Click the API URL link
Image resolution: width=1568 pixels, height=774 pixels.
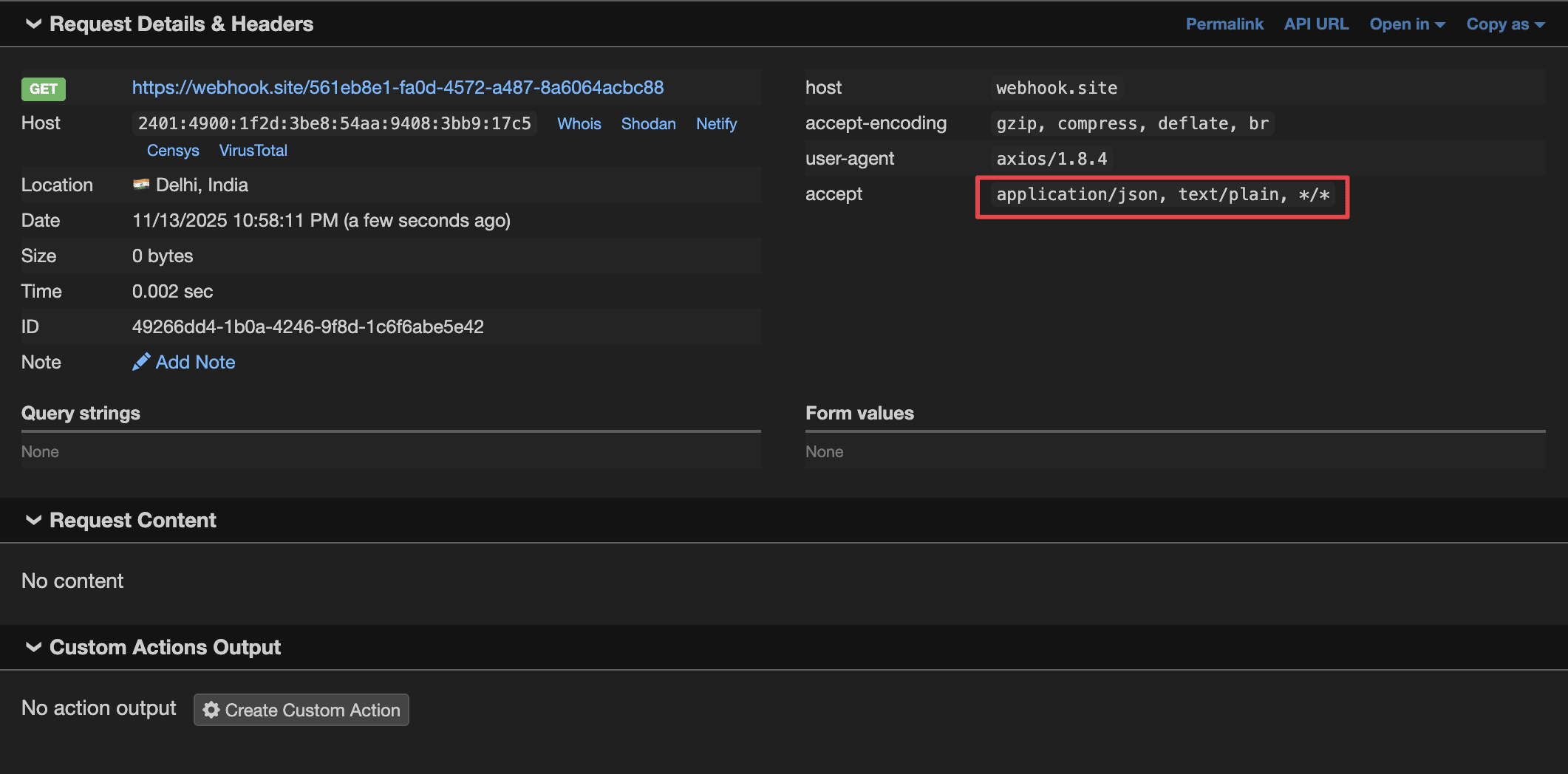1316,24
